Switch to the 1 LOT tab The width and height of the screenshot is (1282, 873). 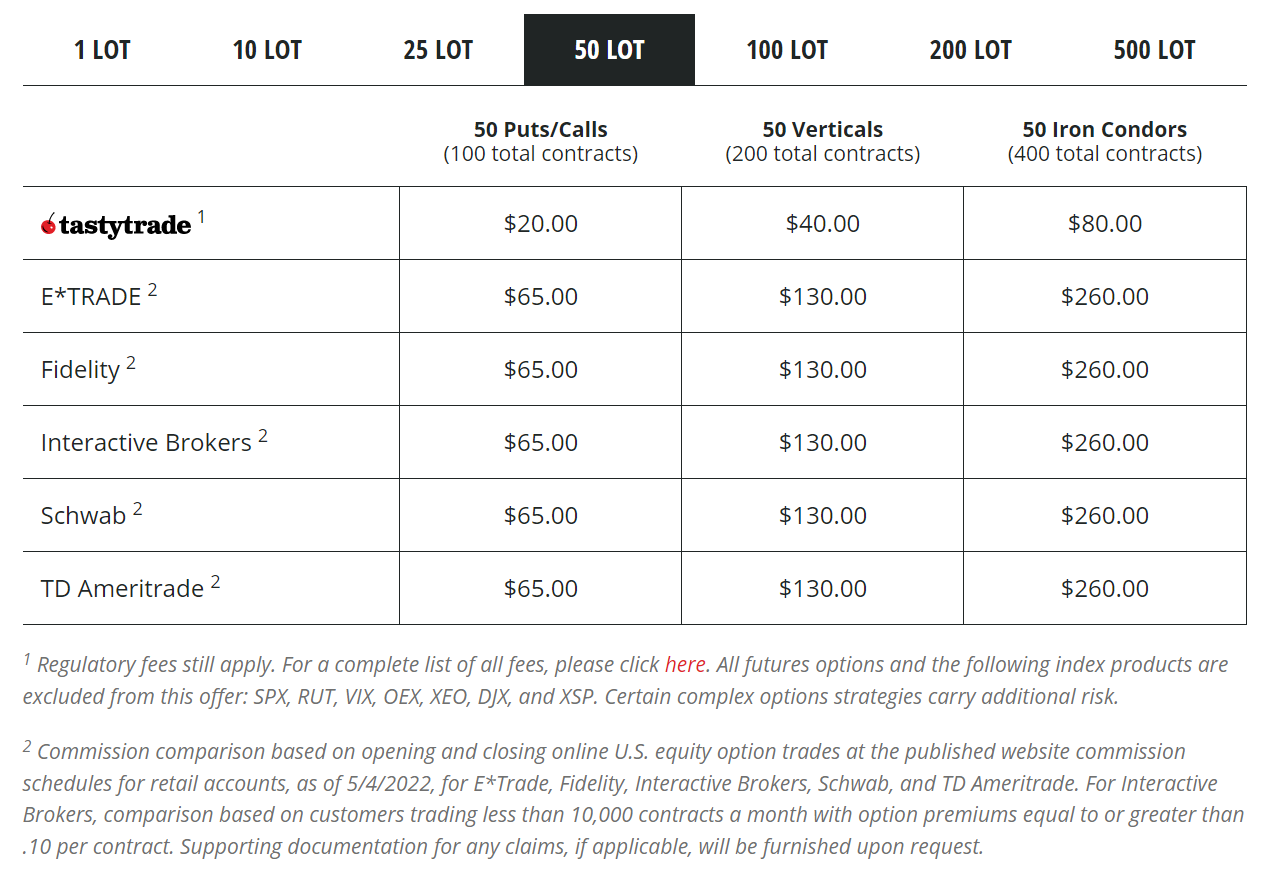coord(102,50)
